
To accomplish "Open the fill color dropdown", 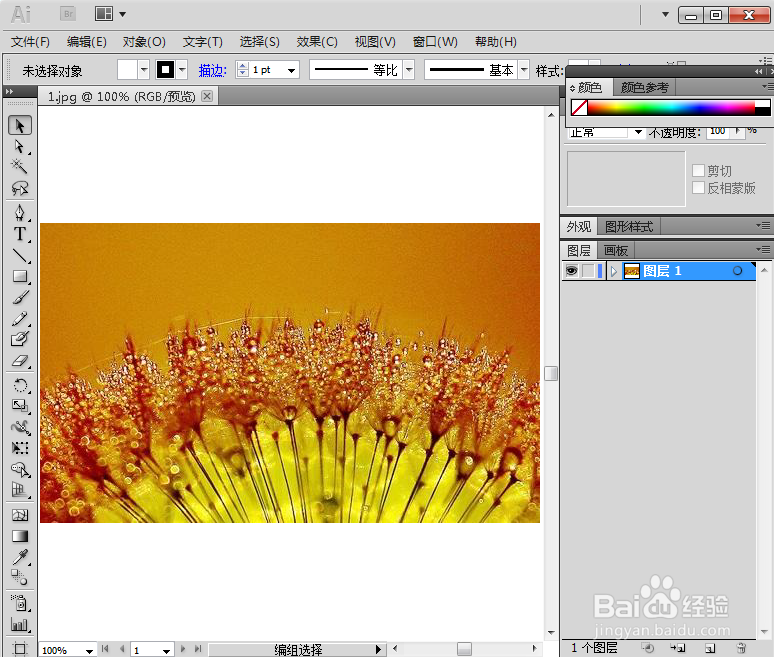I will click(x=144, y=70).
